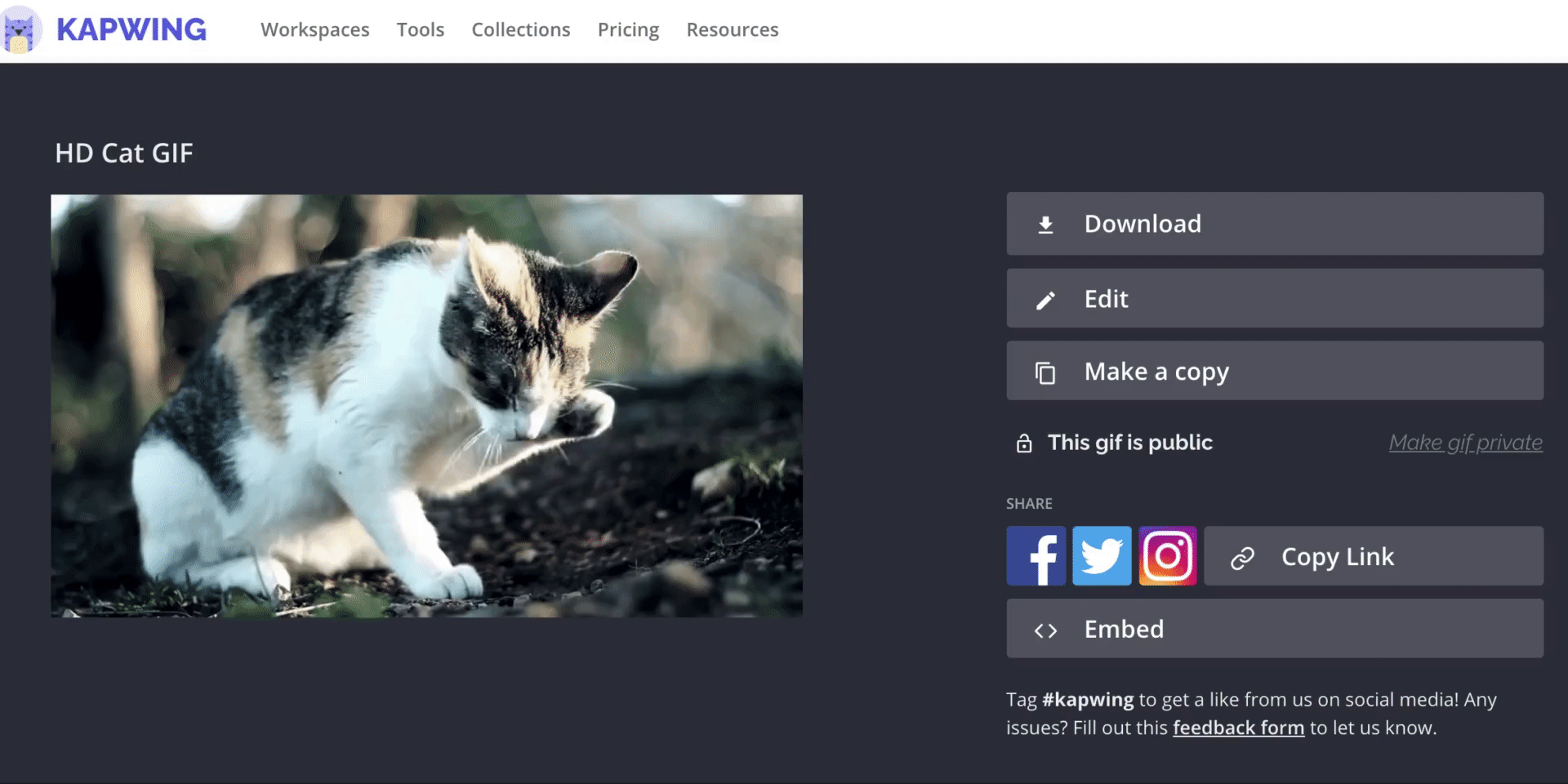Click the HD Cat GIF preview image
The height and width of the screenshot is (784, 1568).
click(426, 406)
